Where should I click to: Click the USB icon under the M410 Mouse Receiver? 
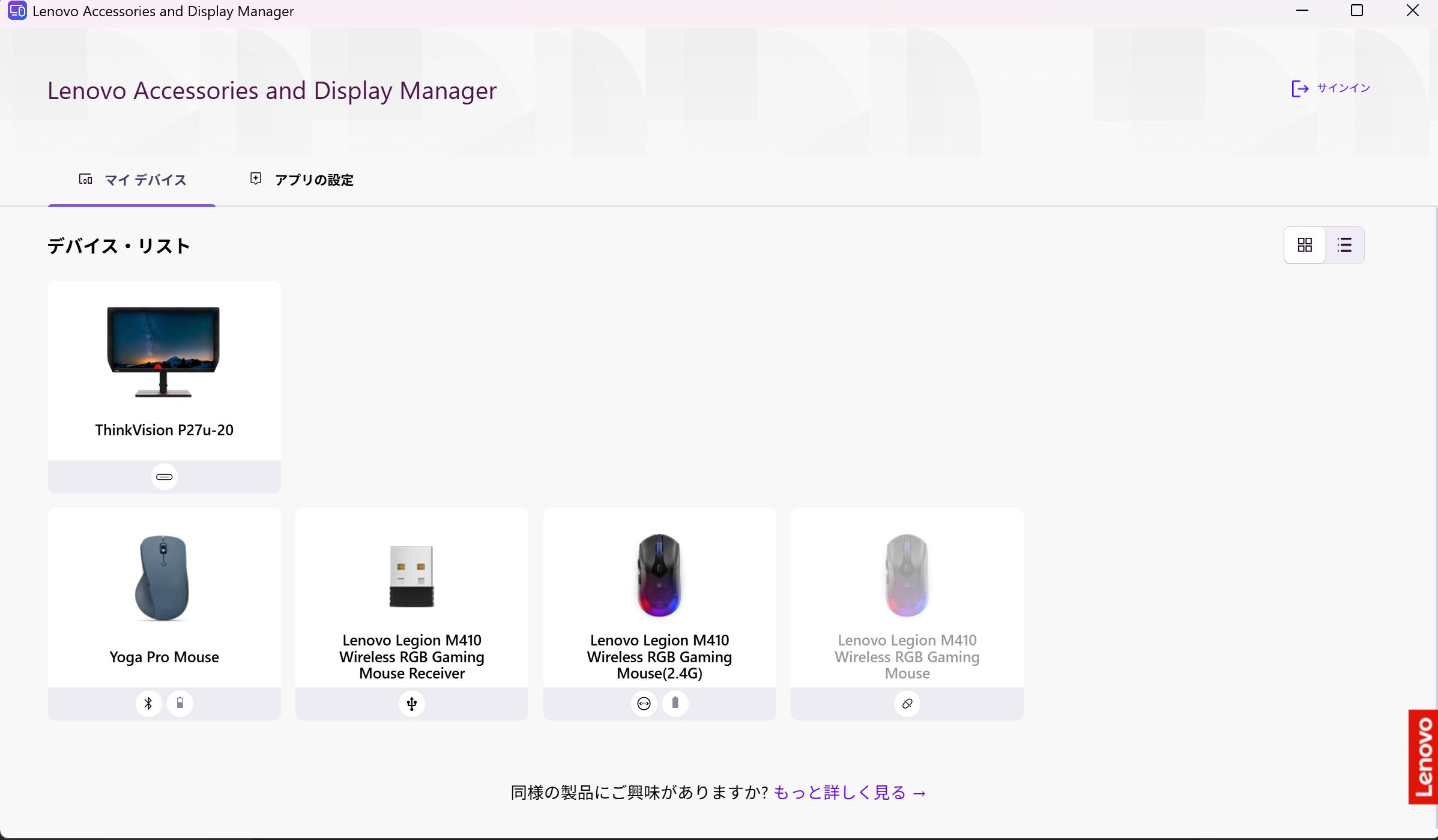(x=411, y=703)
